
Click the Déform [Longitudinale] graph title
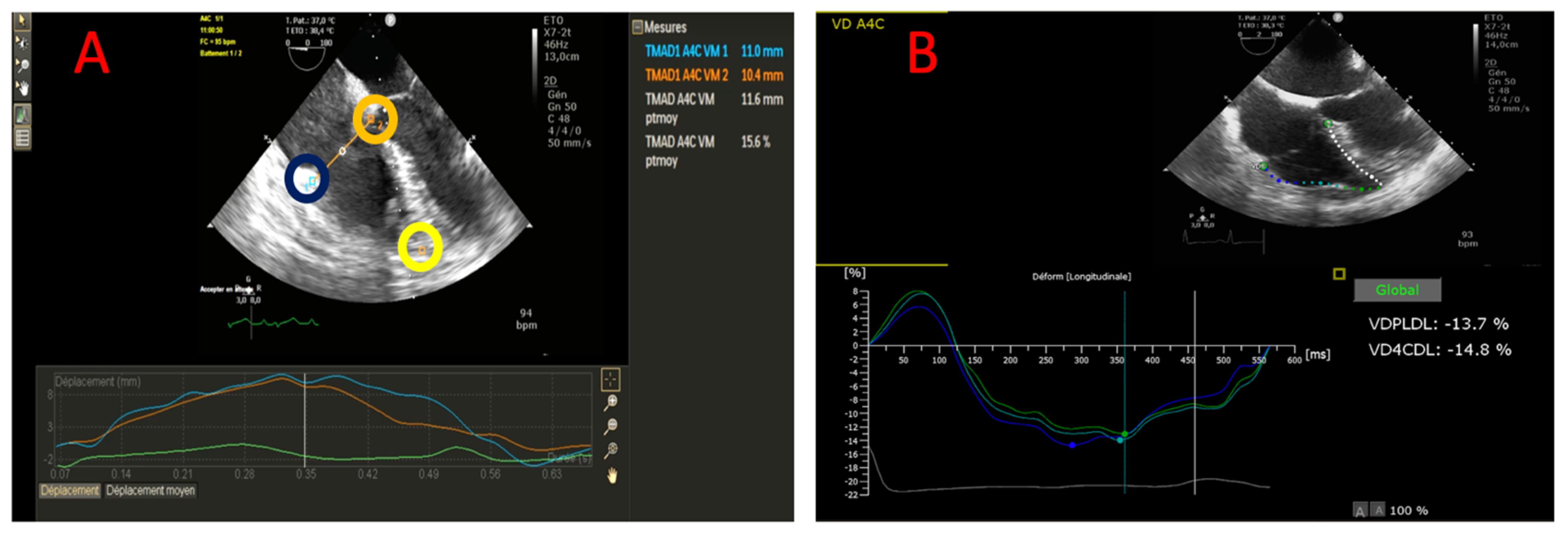pyautogui.click(x=1081, y=276)
